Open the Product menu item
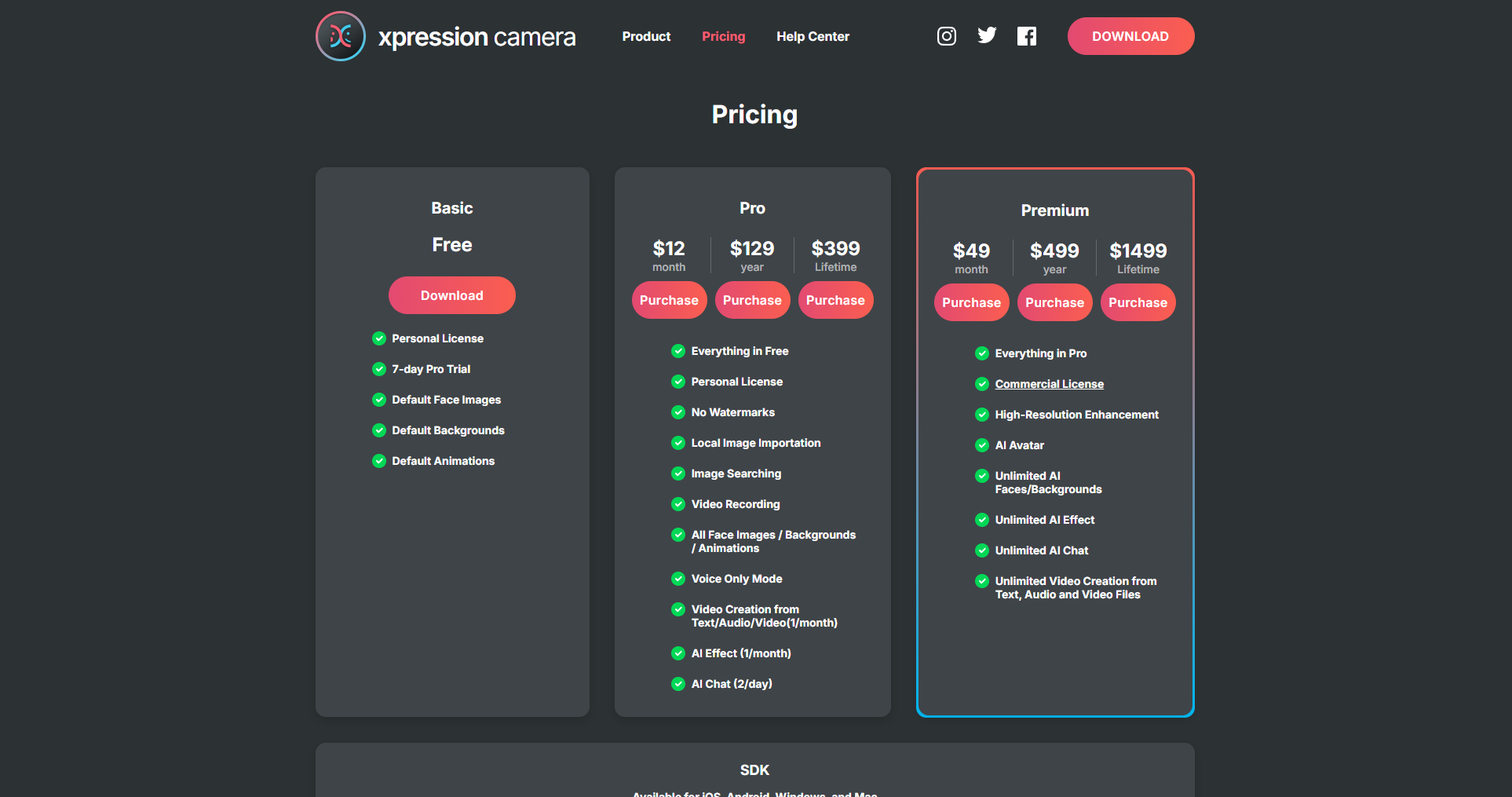This screenshot has height=797, width=1512. [x=646, y=36]
